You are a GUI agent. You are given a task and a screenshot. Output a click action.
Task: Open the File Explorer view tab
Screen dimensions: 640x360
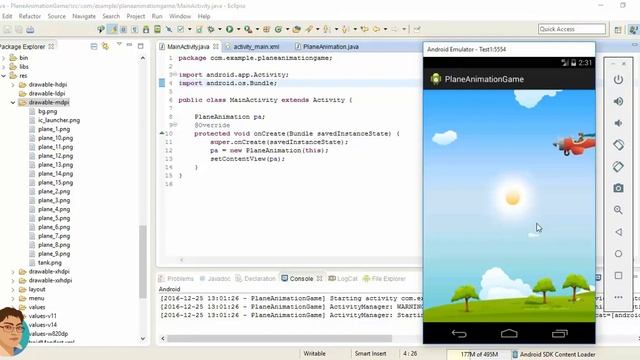point(384,278)
